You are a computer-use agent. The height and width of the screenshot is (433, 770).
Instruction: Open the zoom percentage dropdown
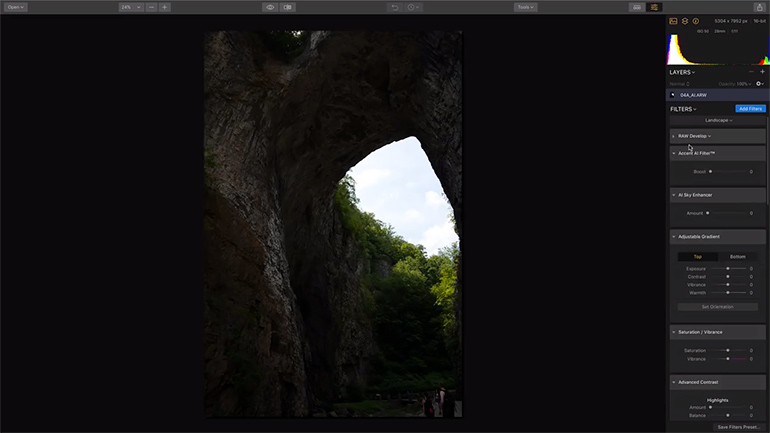pyautogui.click(x=130, y=7)
